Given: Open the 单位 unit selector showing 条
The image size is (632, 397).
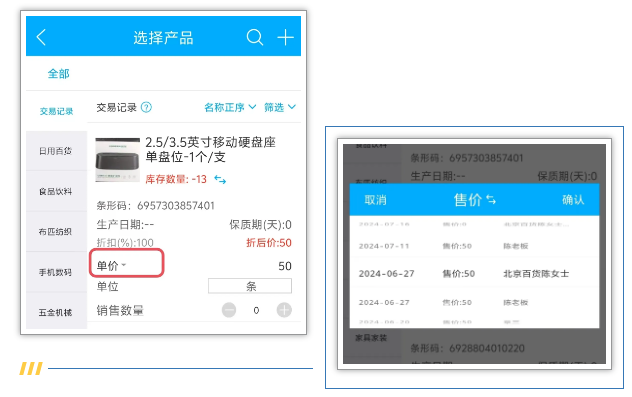Looking at the screenshot, I should tap(250, 286).
